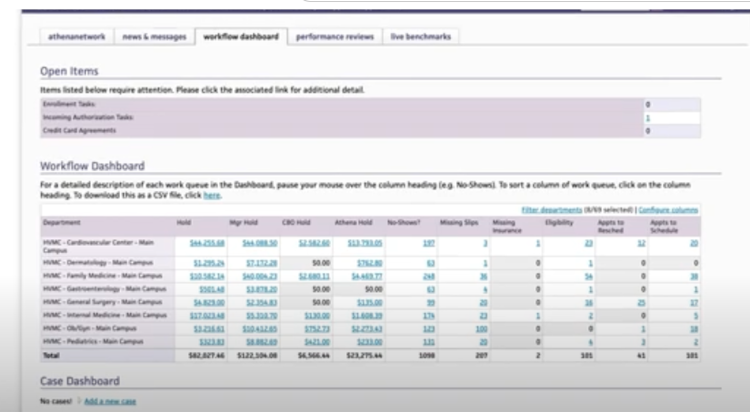Open General Surgery Hold amount $4,829.00
The image size is (750, 412).
[x=209, y=302]
